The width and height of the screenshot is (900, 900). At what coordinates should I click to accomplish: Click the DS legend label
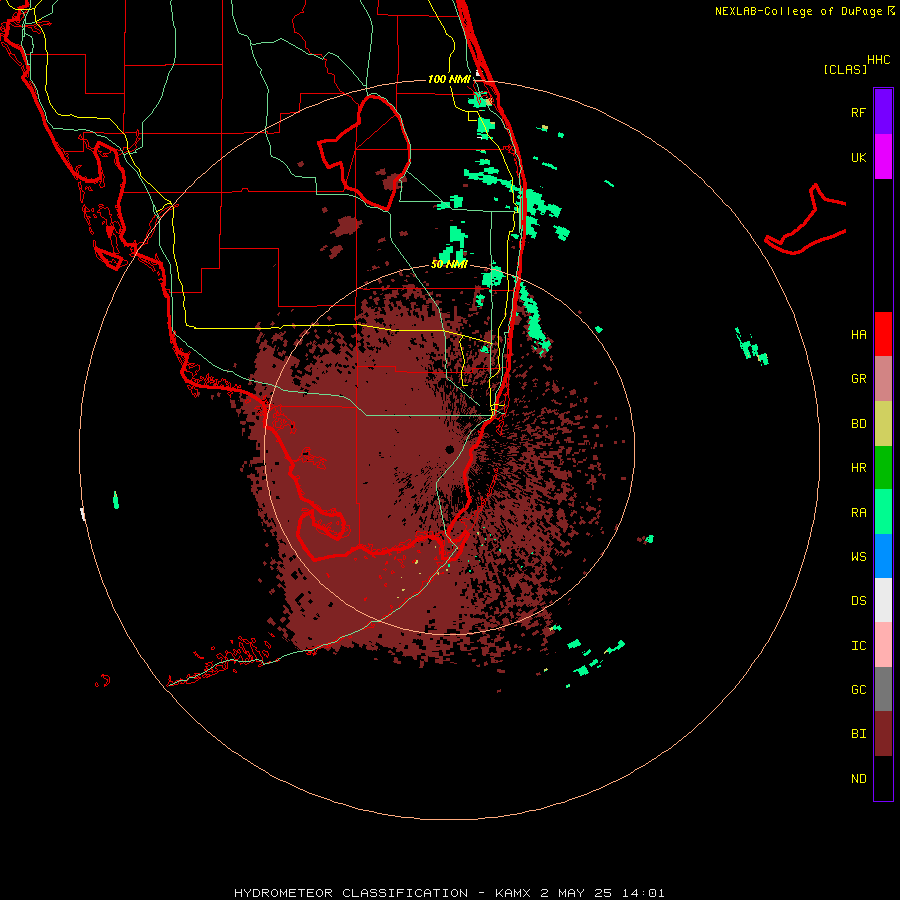[858, 601]
